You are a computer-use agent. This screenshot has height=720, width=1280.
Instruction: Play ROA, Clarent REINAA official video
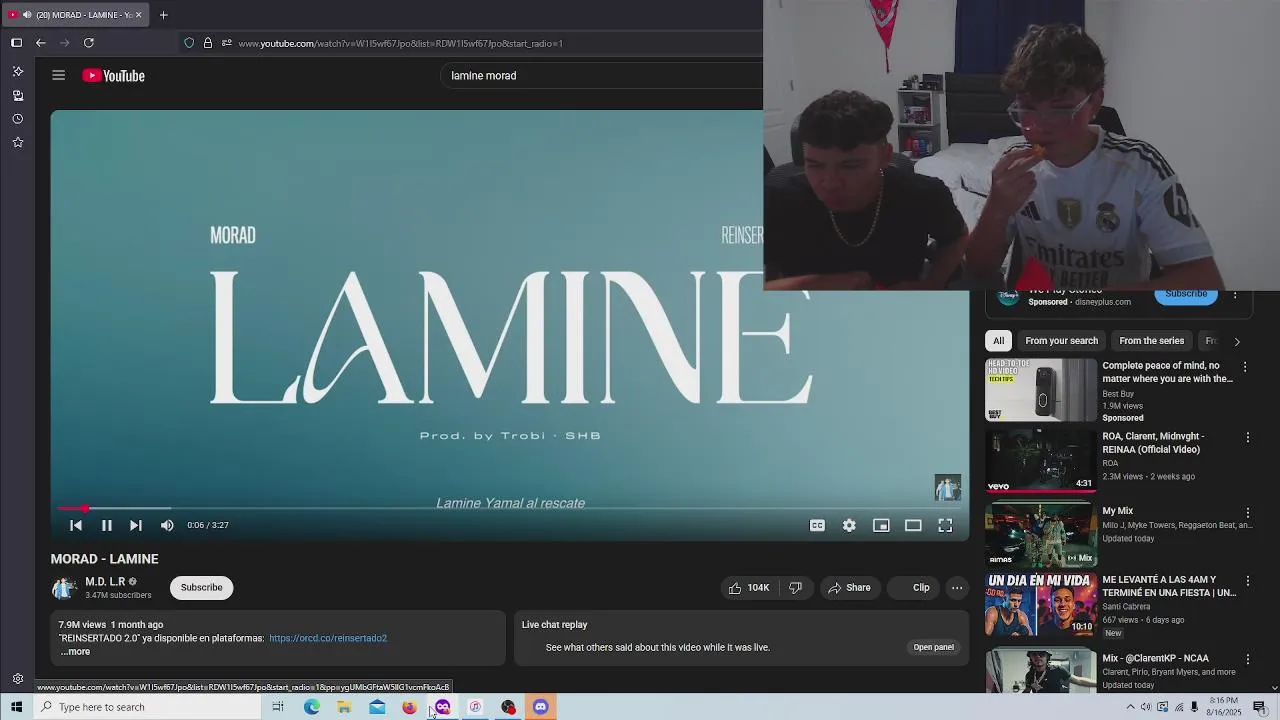pos(1041,461)
